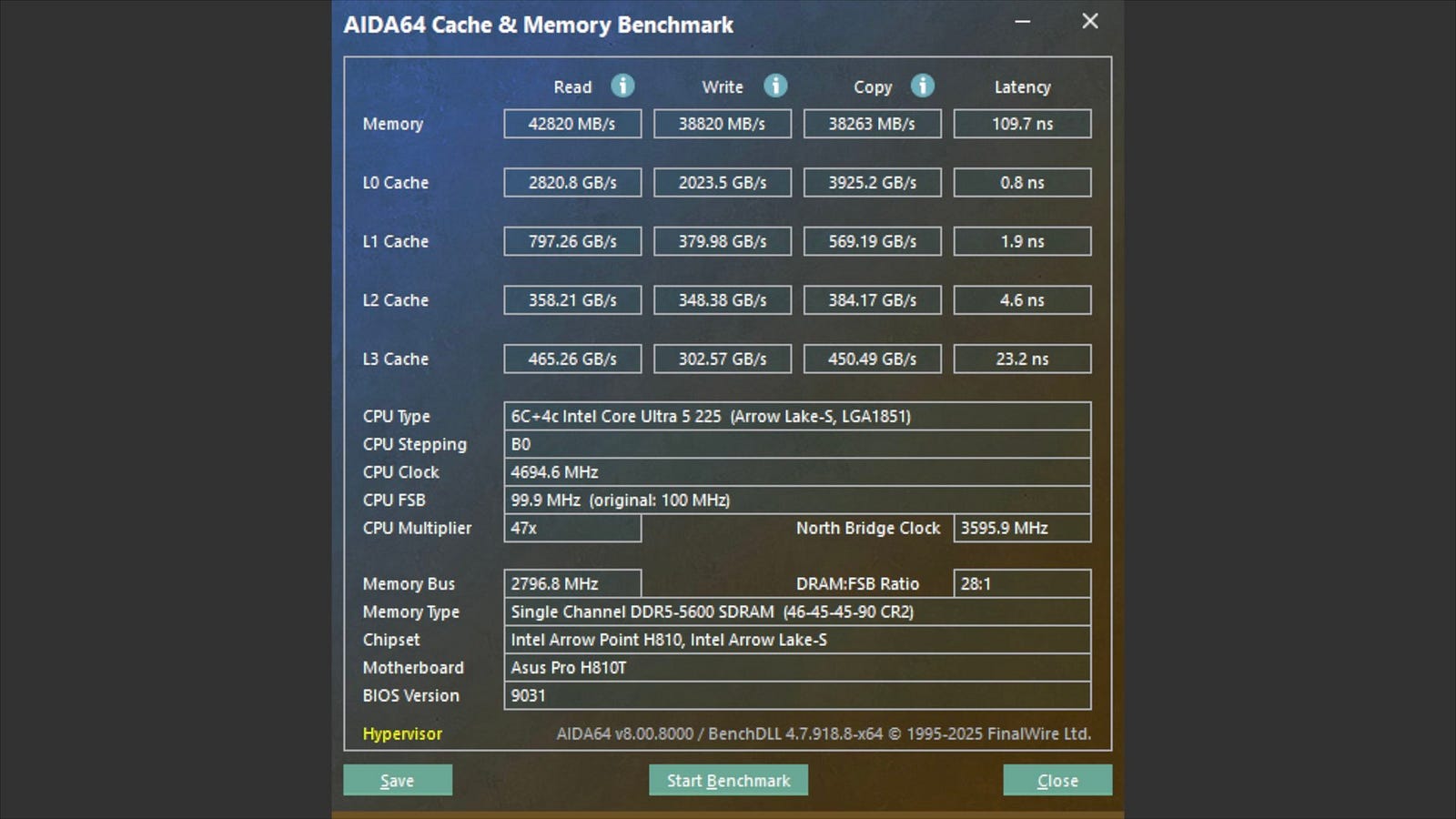Click the Close button at bottom right
Viewport: 1456px width, 819px height.
[x=1057, y=780]
